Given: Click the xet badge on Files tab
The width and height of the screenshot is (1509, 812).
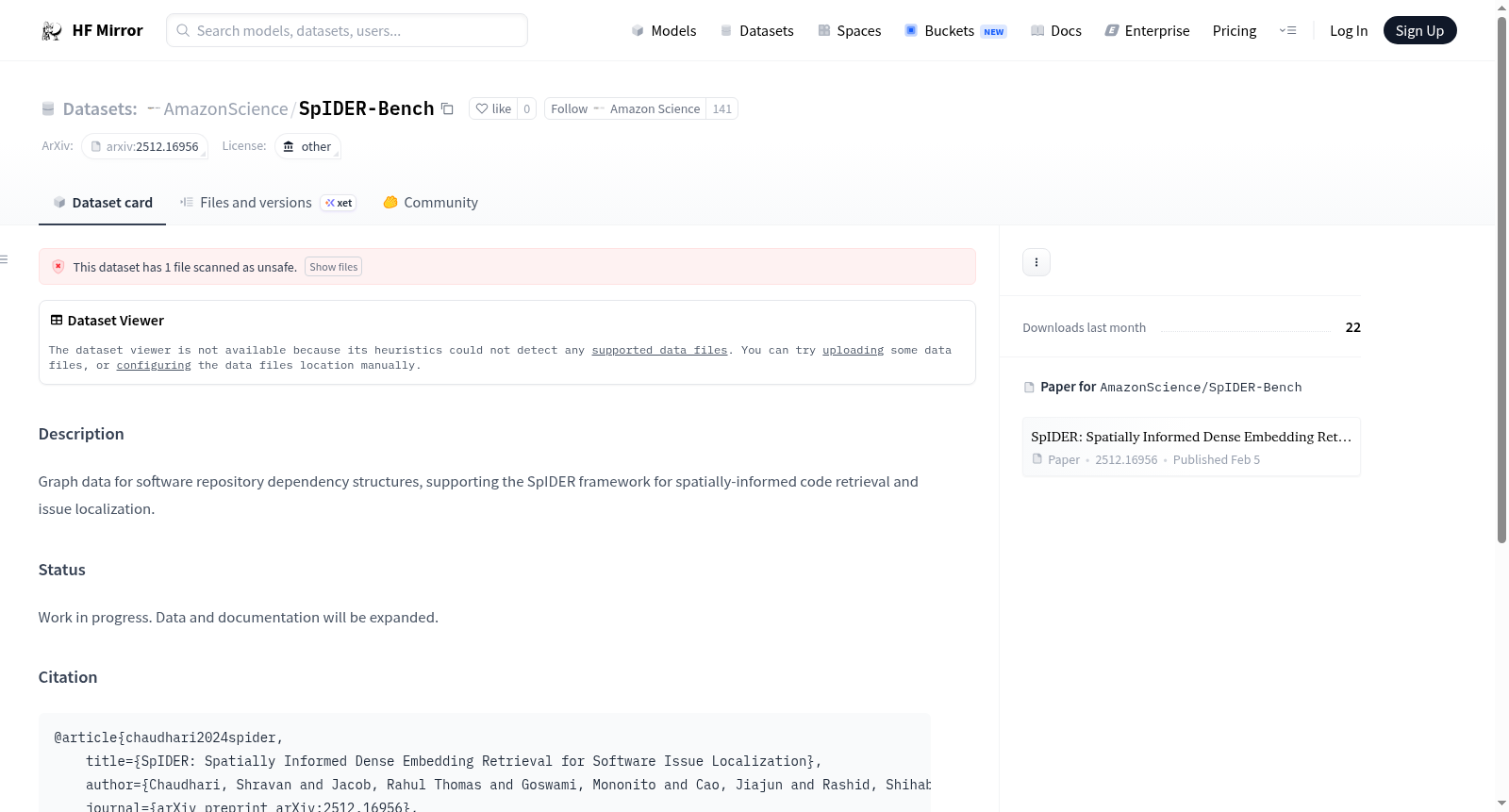Looking at the screenshot, I should tap(339, 203).
